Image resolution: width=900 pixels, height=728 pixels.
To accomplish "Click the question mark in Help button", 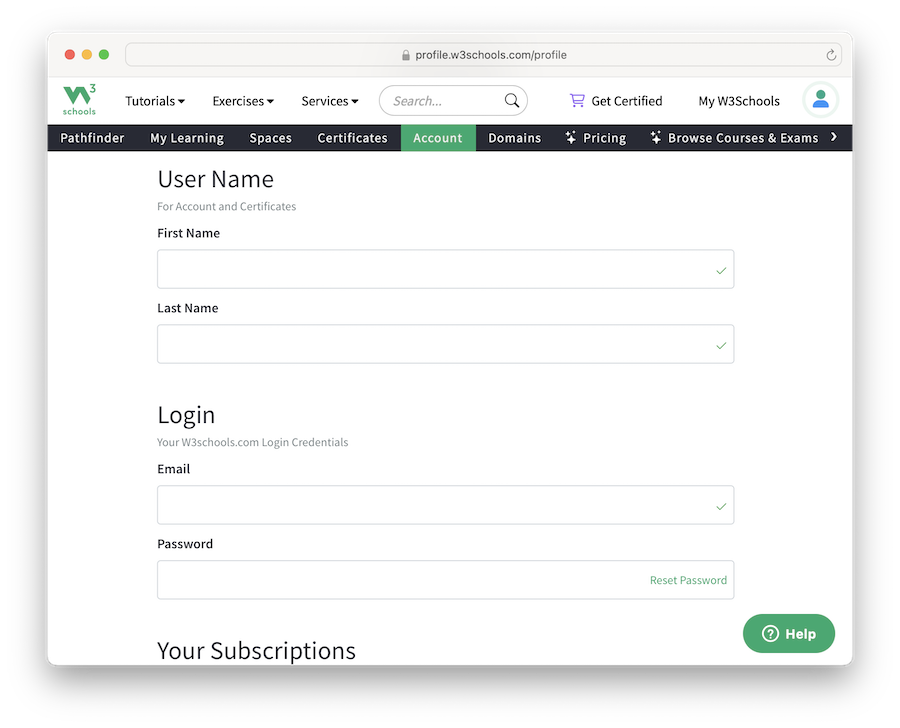I will pos(770,633).
